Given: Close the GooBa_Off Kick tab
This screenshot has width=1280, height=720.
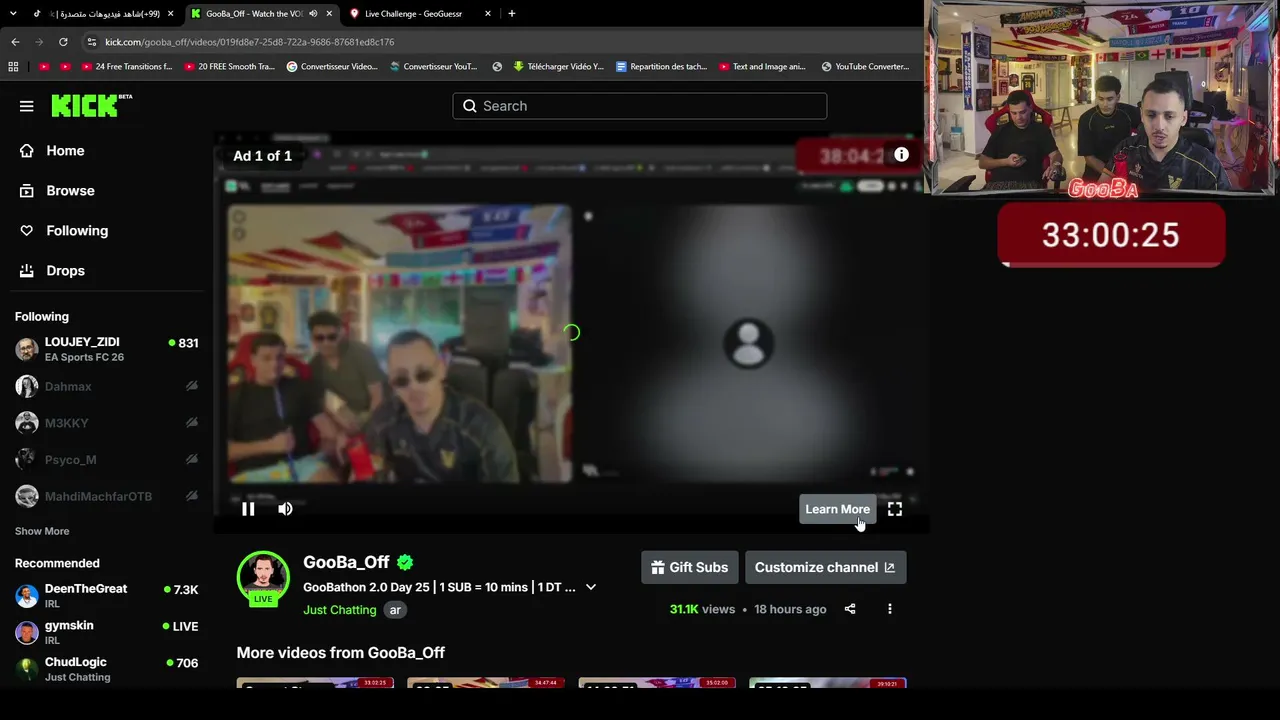Looking at the screenshot, I should (x=330, y=14).
